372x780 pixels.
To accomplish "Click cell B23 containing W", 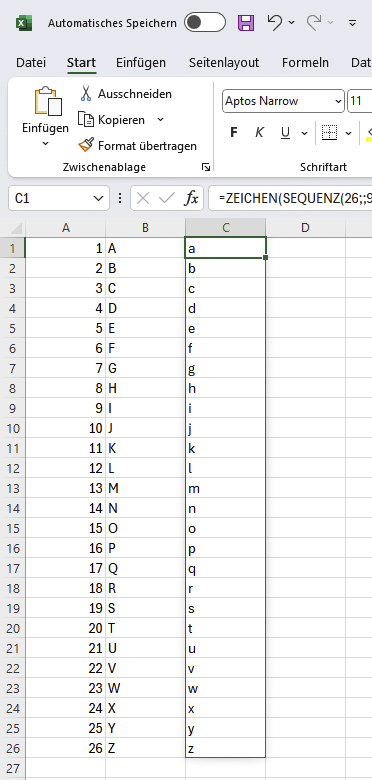I will (145, 688).
